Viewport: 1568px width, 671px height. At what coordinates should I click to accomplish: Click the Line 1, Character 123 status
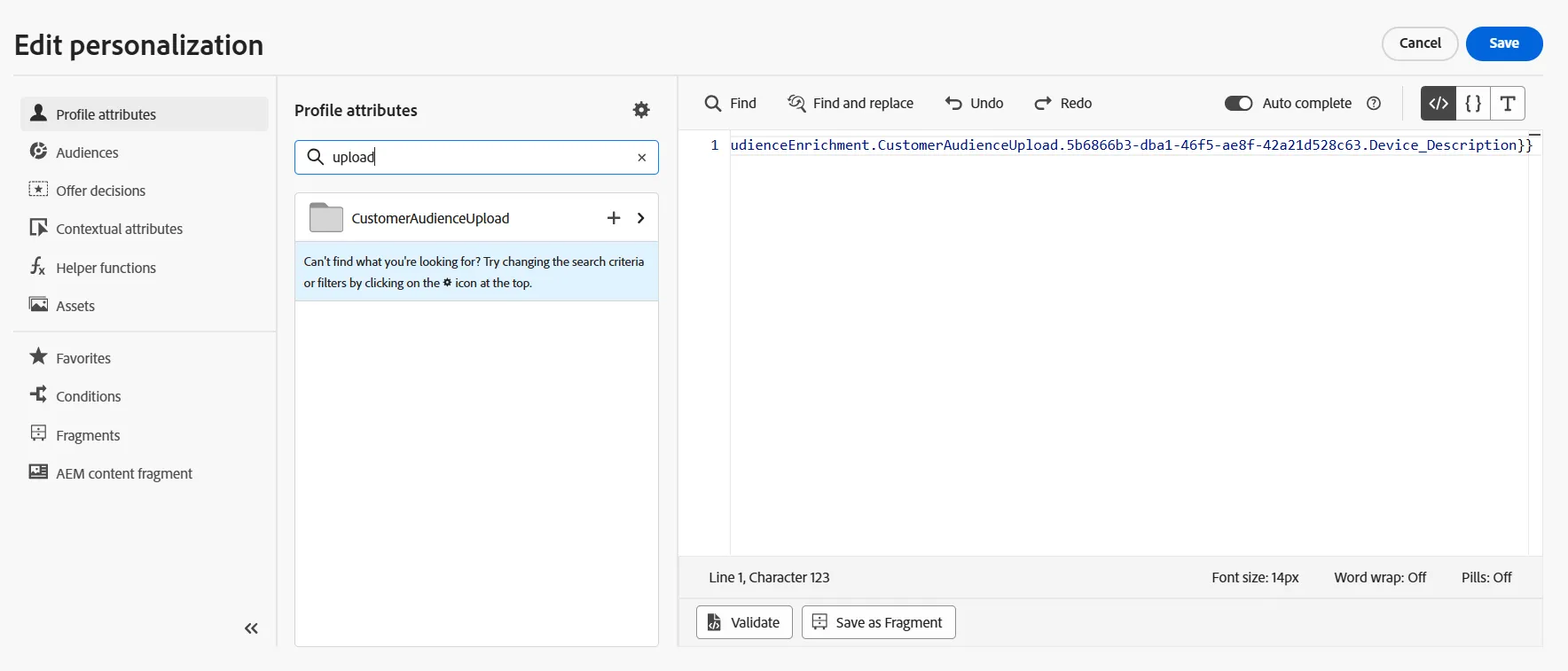click(769, 577)
